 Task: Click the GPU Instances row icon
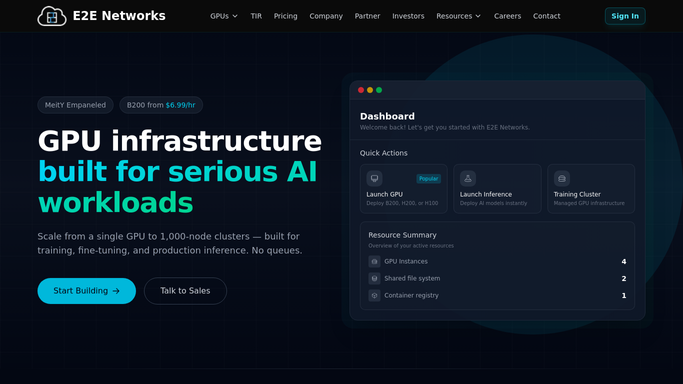374,261
